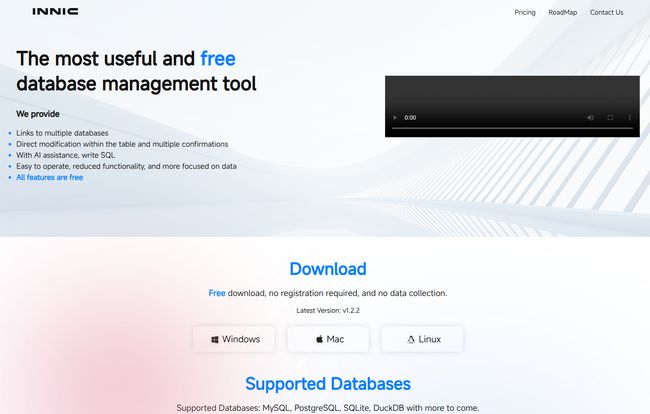Open video more options menu
Image resolution: width=650 pixels, height=414 pixels.
click(x=629, y=118)
